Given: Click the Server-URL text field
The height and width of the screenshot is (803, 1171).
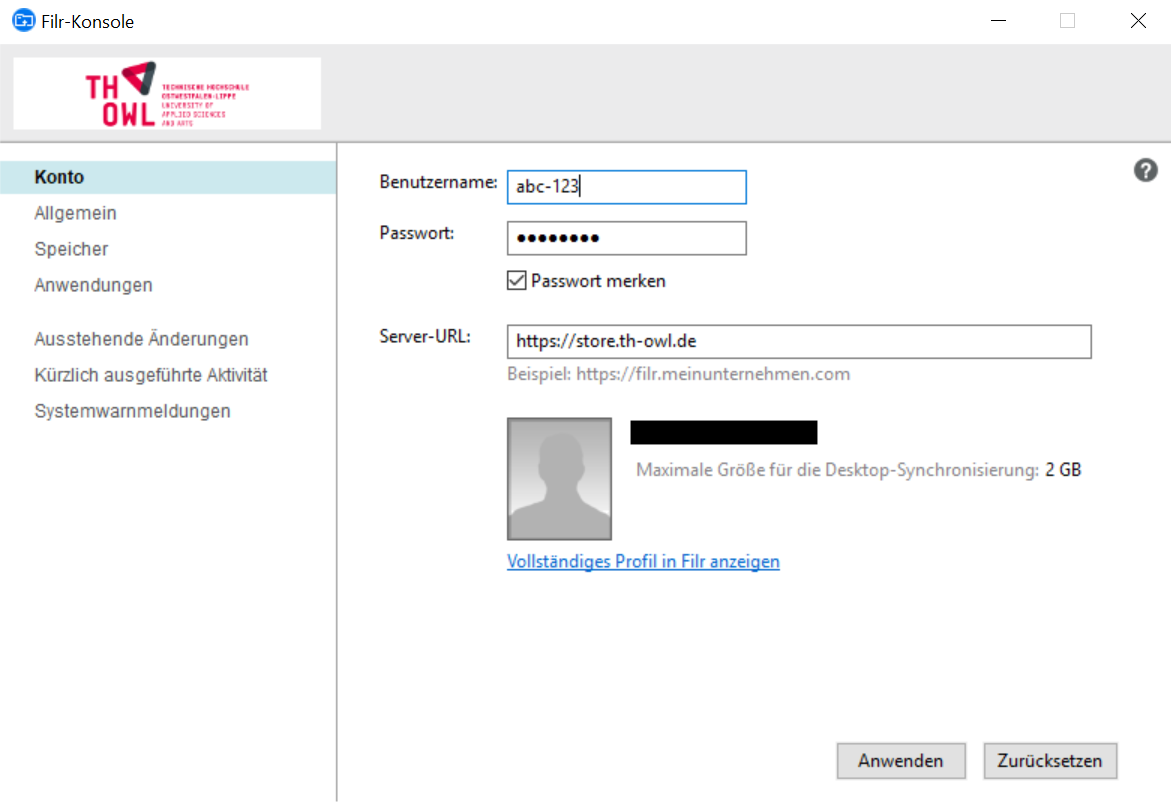Looking at the screenshot, I should tap(798, 341).
